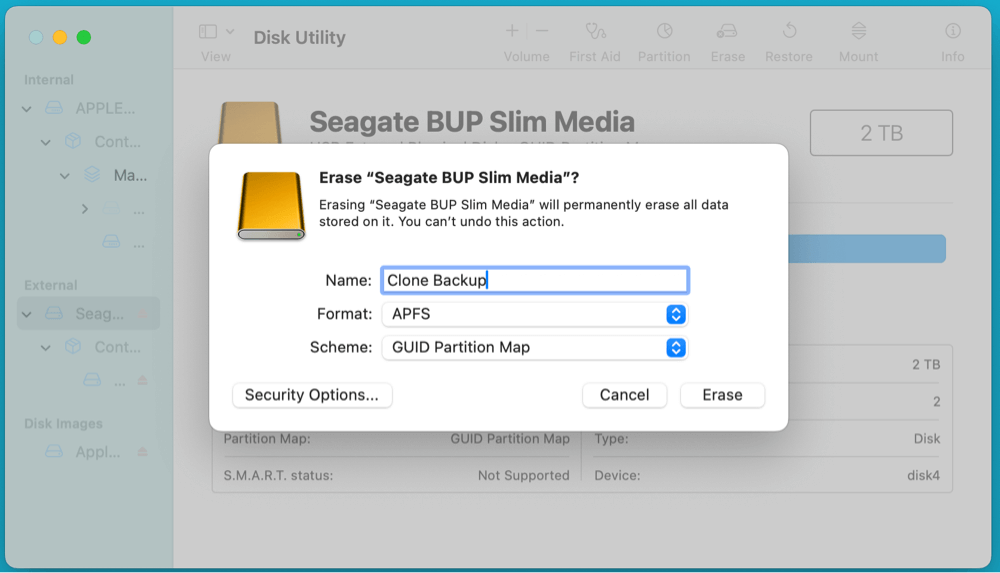
Task: Collapse the internal Cont... container chevron
Action: 45,142
